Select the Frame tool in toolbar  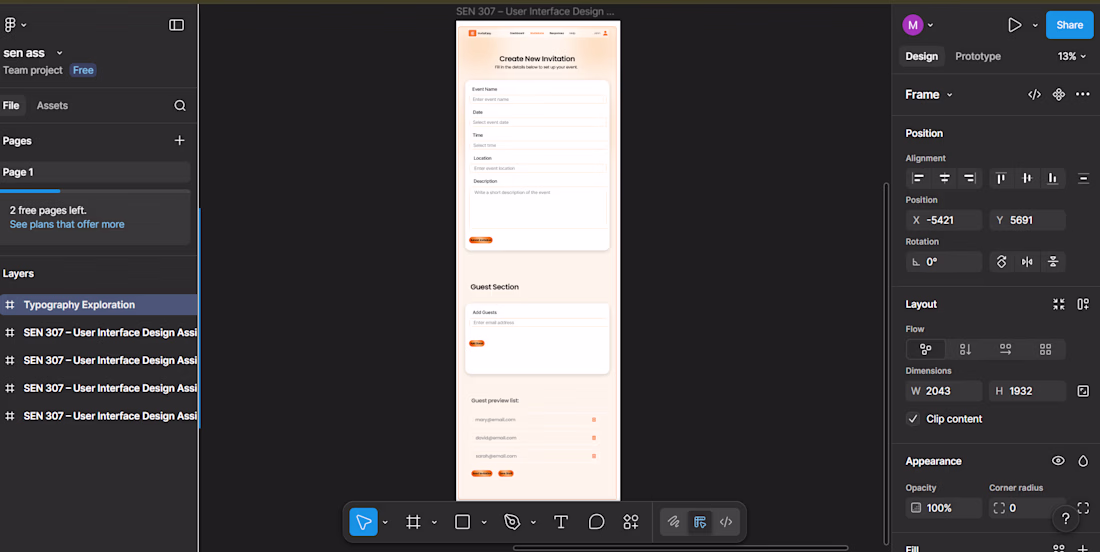click(x=413, y=522)
